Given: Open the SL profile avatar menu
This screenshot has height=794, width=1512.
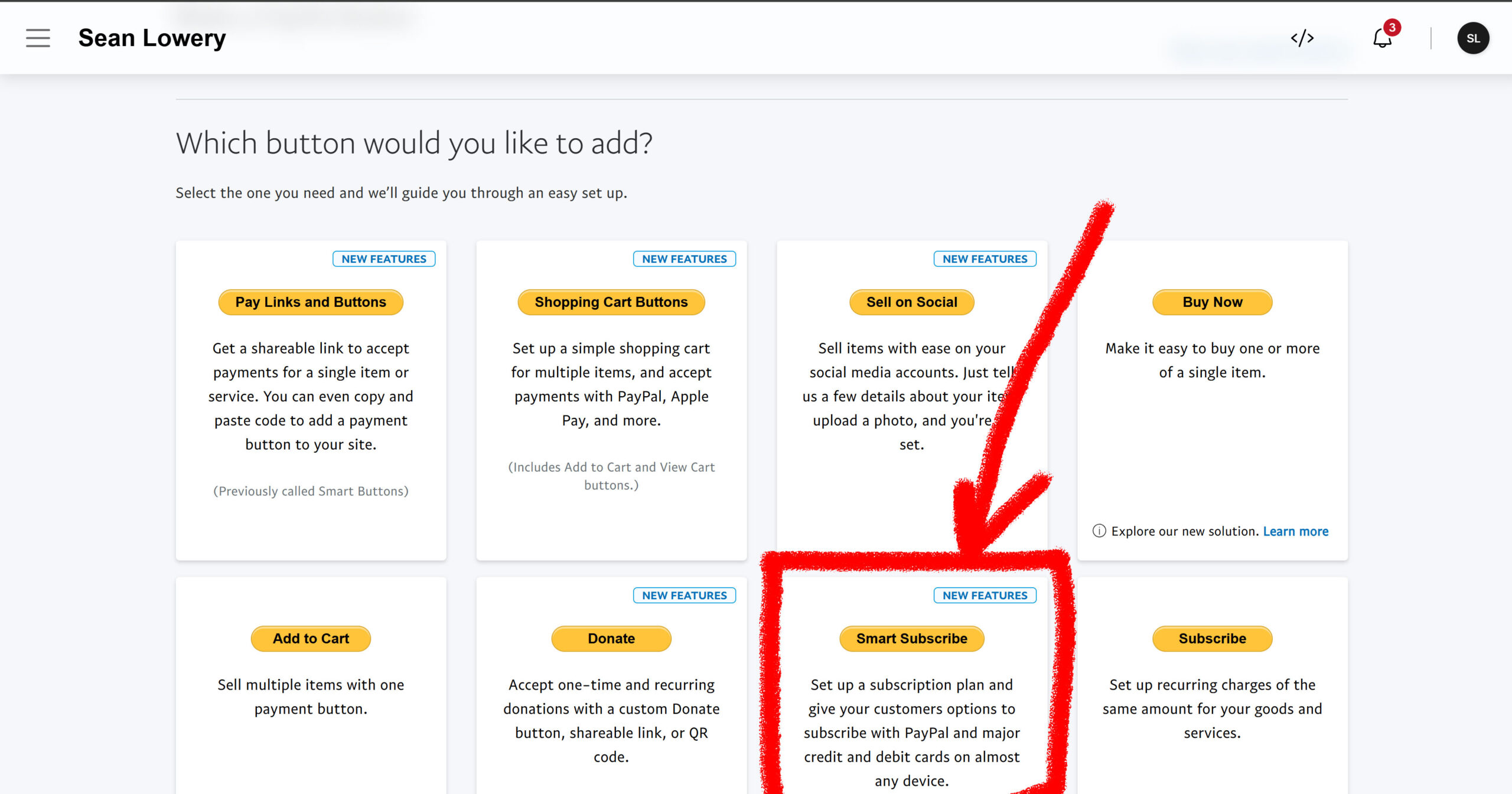Looking at the screenshot, I should pos(1473,38).
